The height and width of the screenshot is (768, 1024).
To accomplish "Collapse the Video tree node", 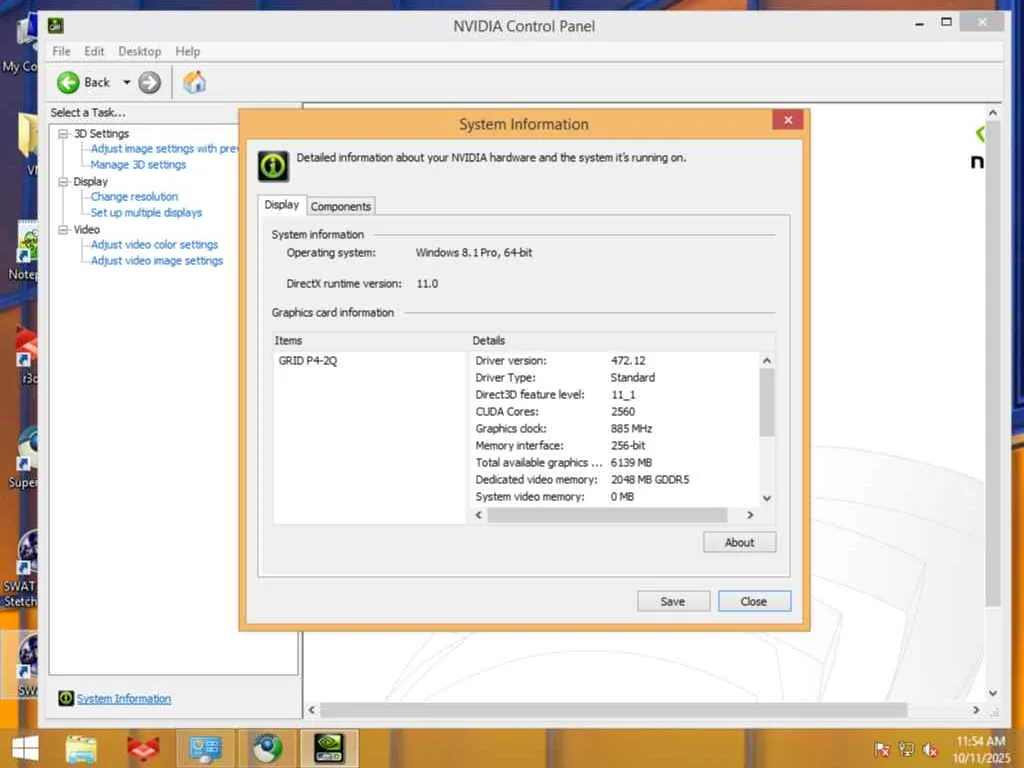I will [x=63, y=230].
